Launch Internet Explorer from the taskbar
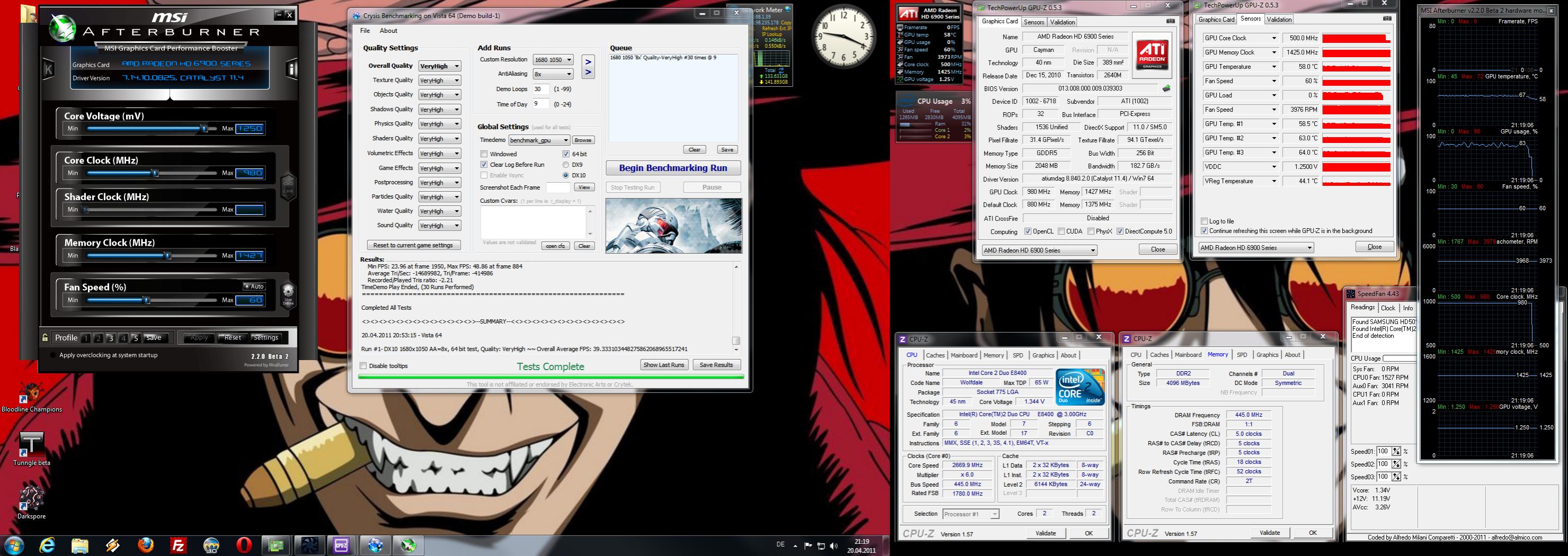Viewport: 1568px width, 556px height. pyautogui.click(x=48, y=545)
